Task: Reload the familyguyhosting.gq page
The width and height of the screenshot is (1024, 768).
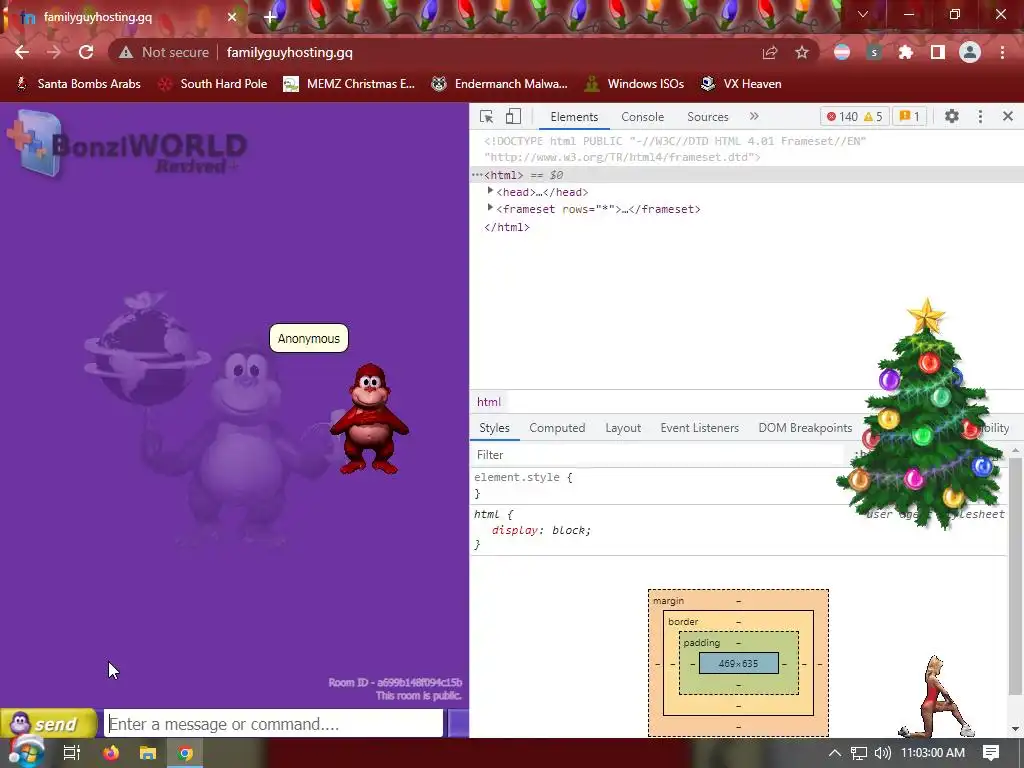Action: pyautogui.click(x=86, y=52)
